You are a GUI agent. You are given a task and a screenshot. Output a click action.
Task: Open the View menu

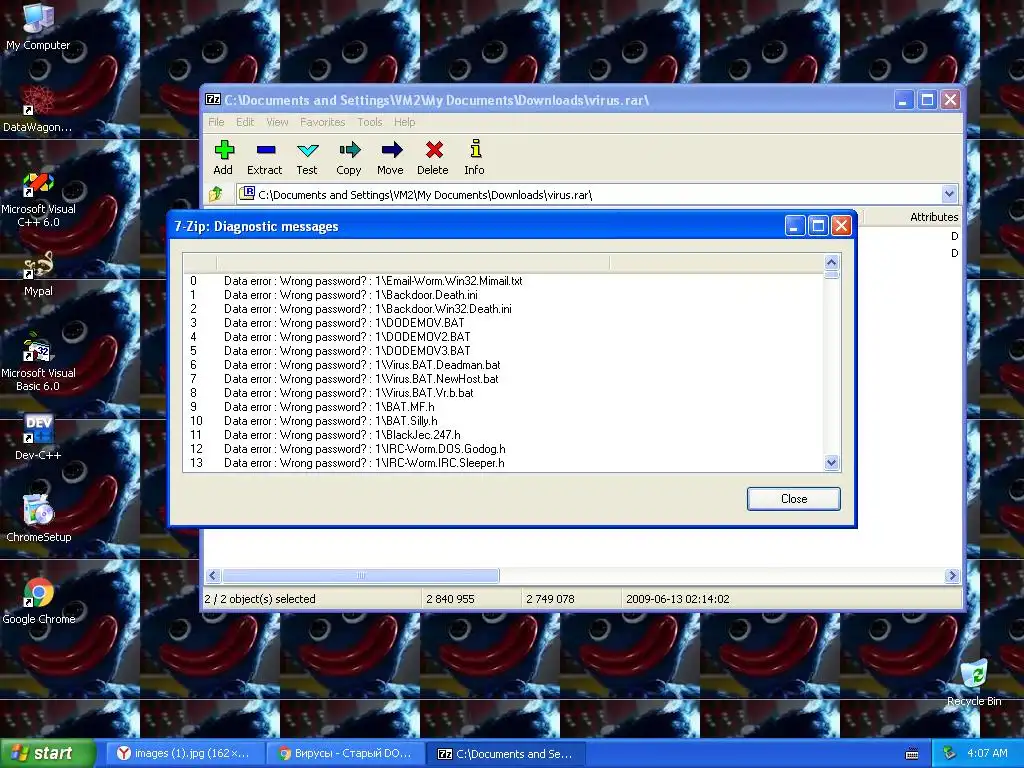point(277,122)
